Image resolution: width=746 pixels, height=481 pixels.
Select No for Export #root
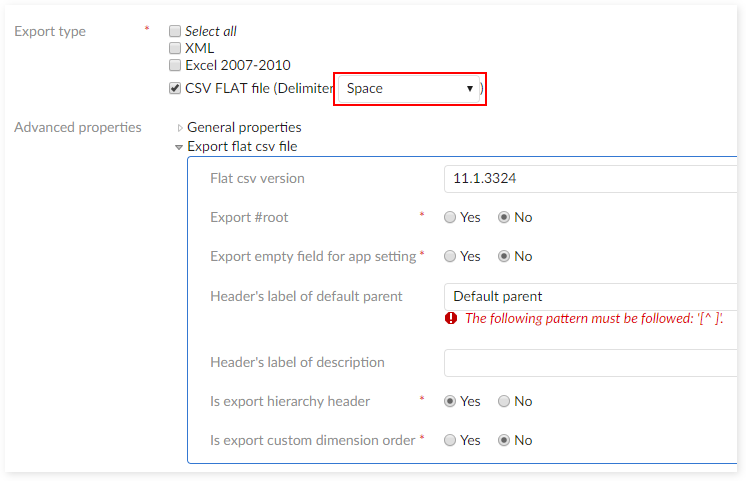pos(504,217)
